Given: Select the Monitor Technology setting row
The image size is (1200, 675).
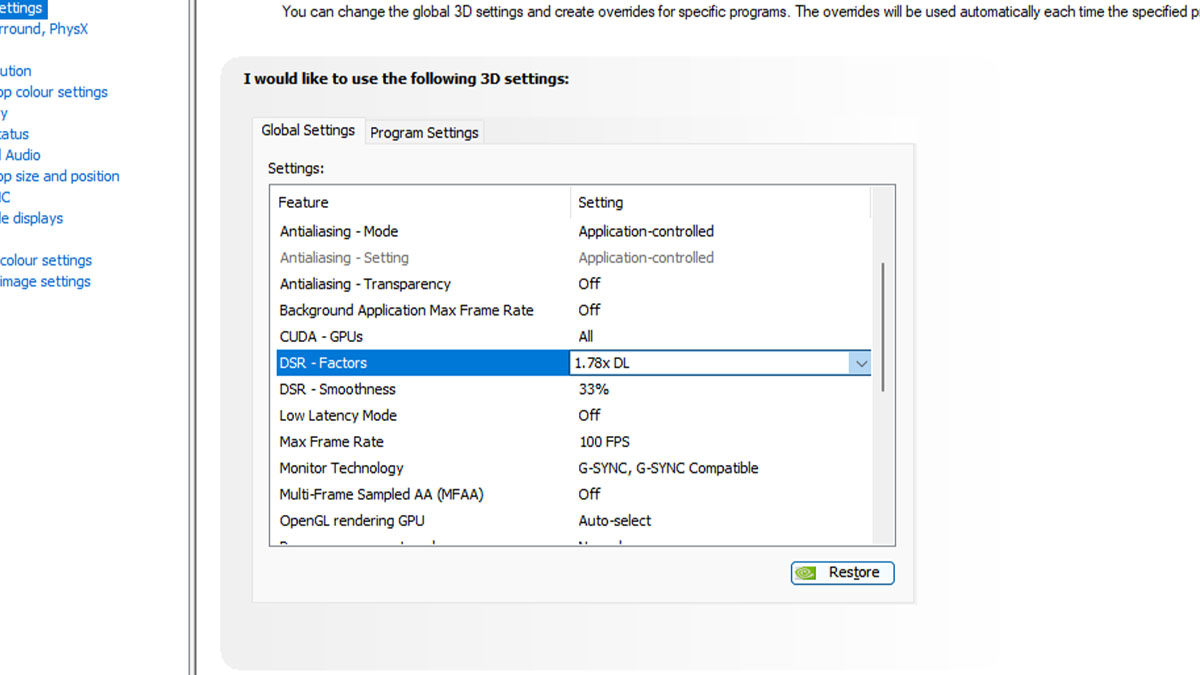Looking at the screenshot, I should tap(420, 467).
